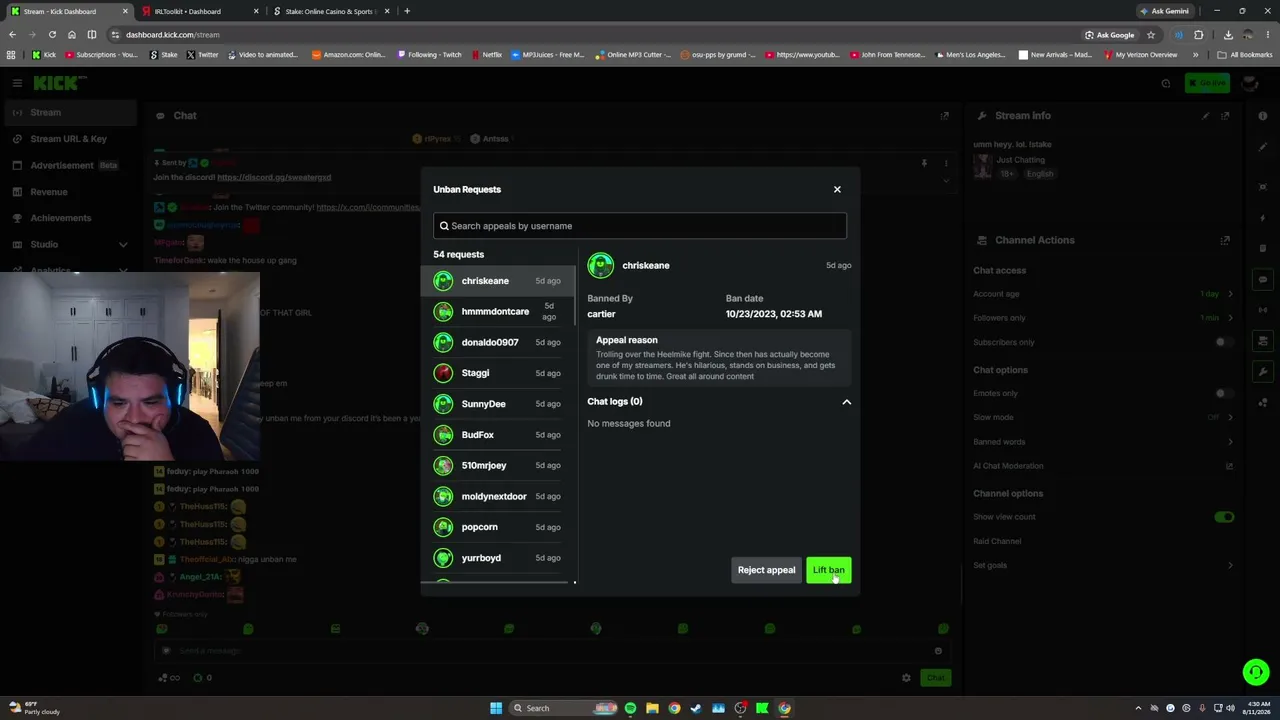Pop out the Chat panel
This screenshot has width=1280, height=720.
click(944, 116)
